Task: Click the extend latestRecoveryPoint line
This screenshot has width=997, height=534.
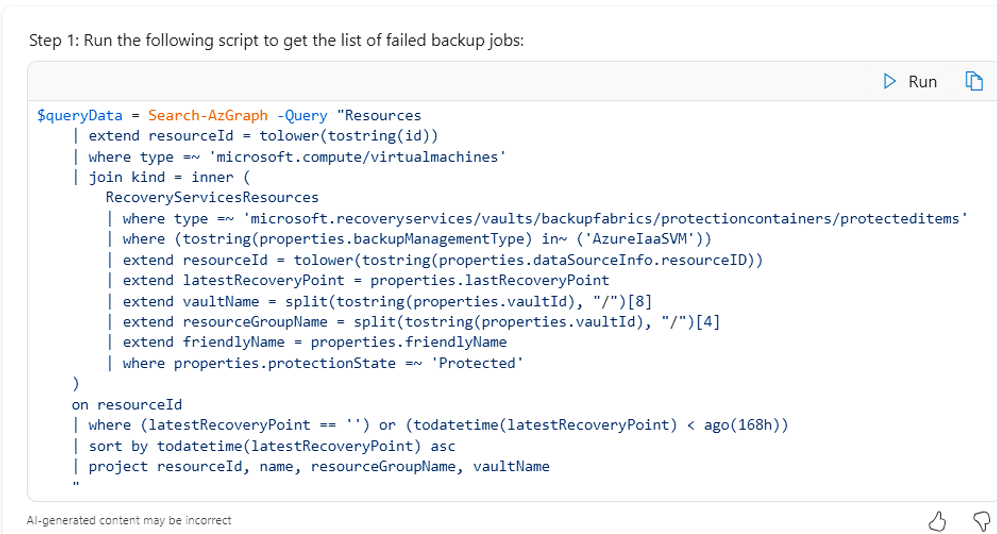Action: click(365, 280)
